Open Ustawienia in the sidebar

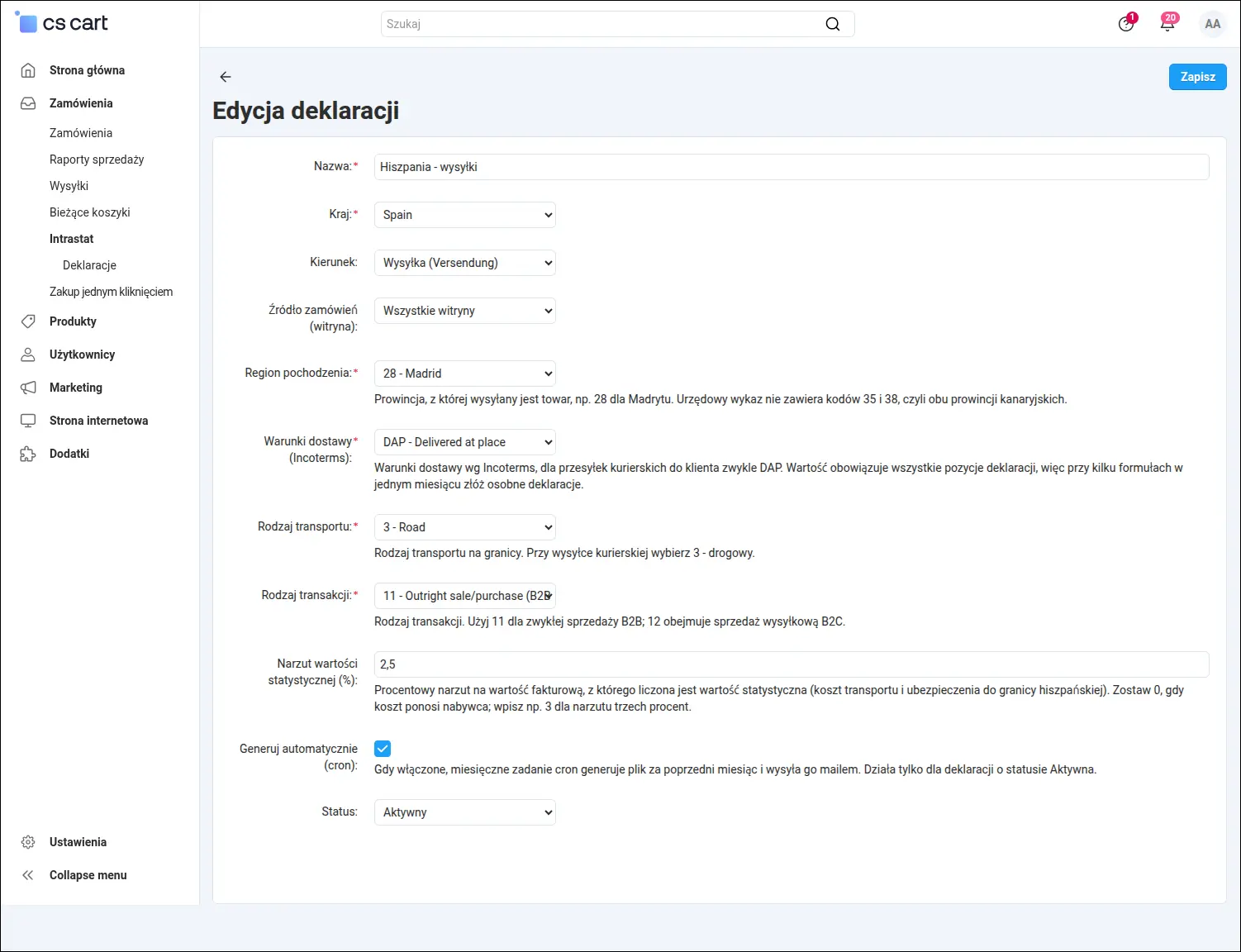(x=78, y=842)
